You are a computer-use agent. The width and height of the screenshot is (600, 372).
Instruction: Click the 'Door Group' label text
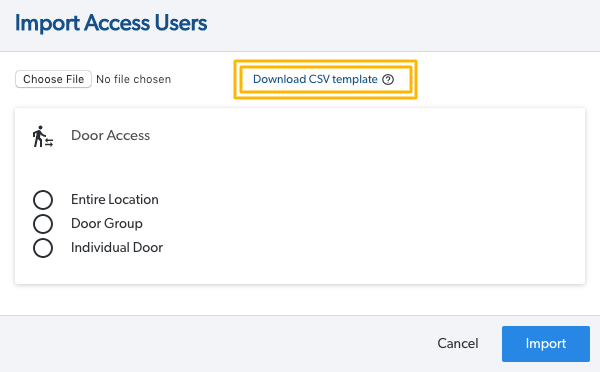point(107,224)
